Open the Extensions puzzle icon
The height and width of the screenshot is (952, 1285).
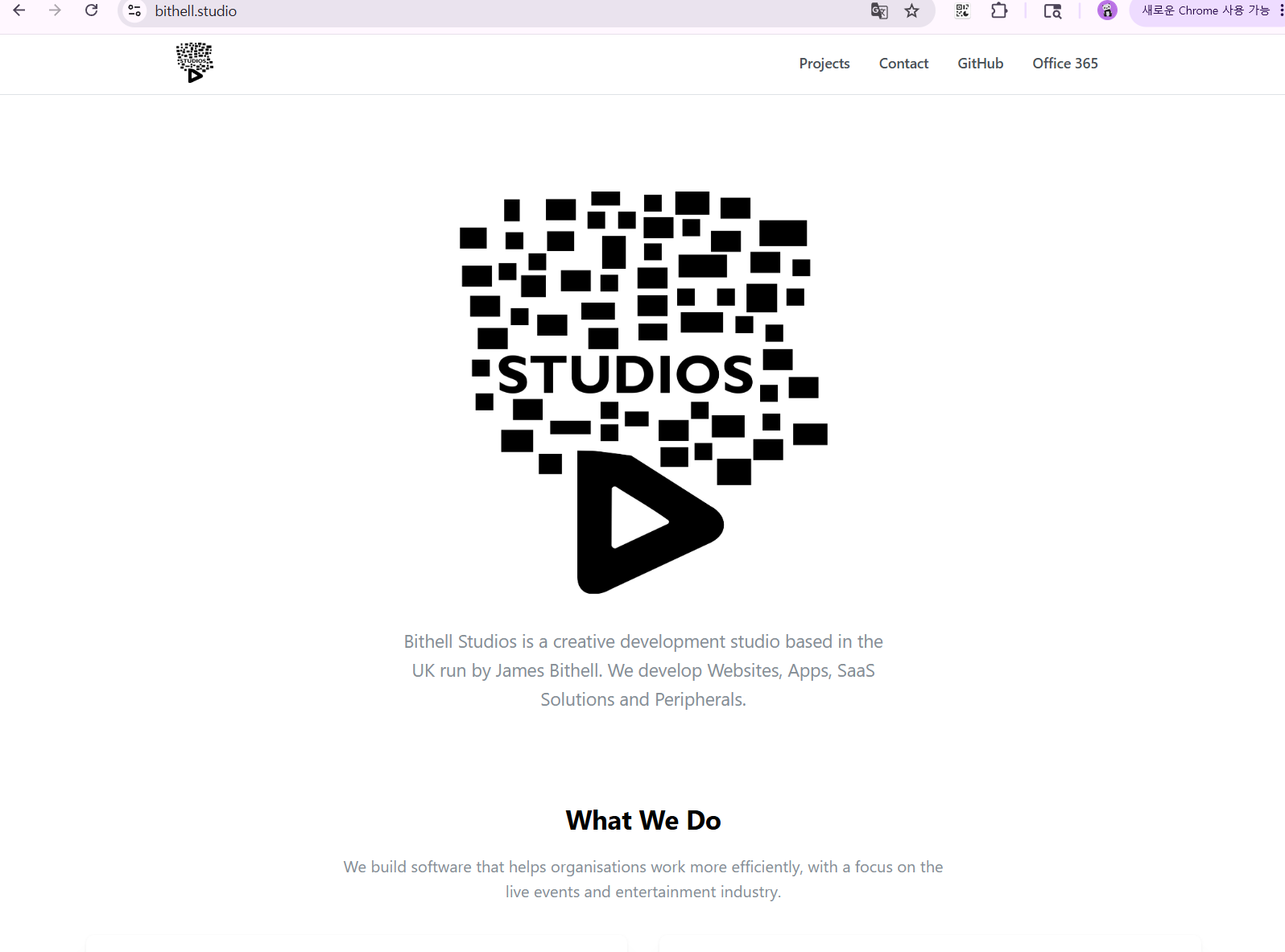point(999,10)
